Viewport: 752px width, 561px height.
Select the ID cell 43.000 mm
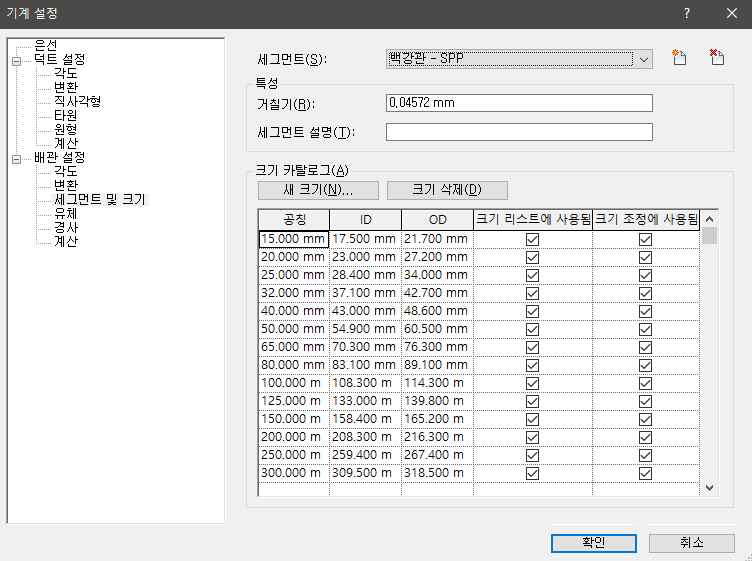click(x=365, y=311)
